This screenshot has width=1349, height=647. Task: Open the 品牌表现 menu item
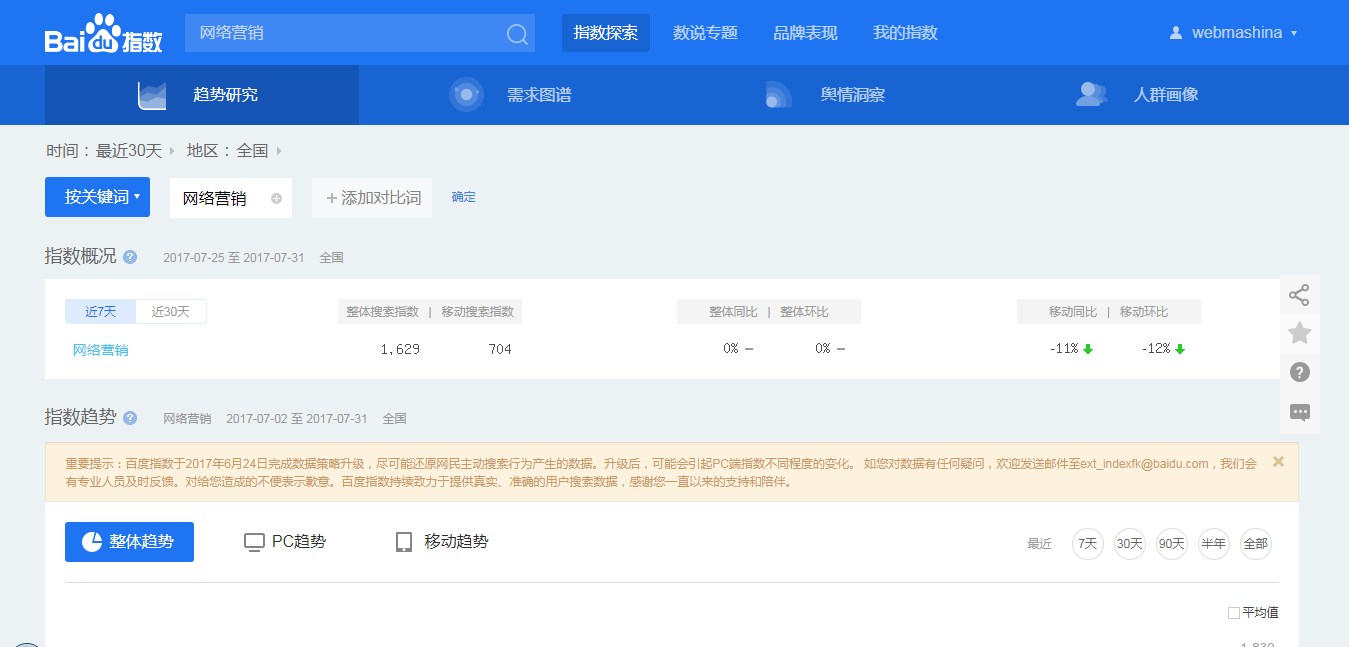(806, 33)
